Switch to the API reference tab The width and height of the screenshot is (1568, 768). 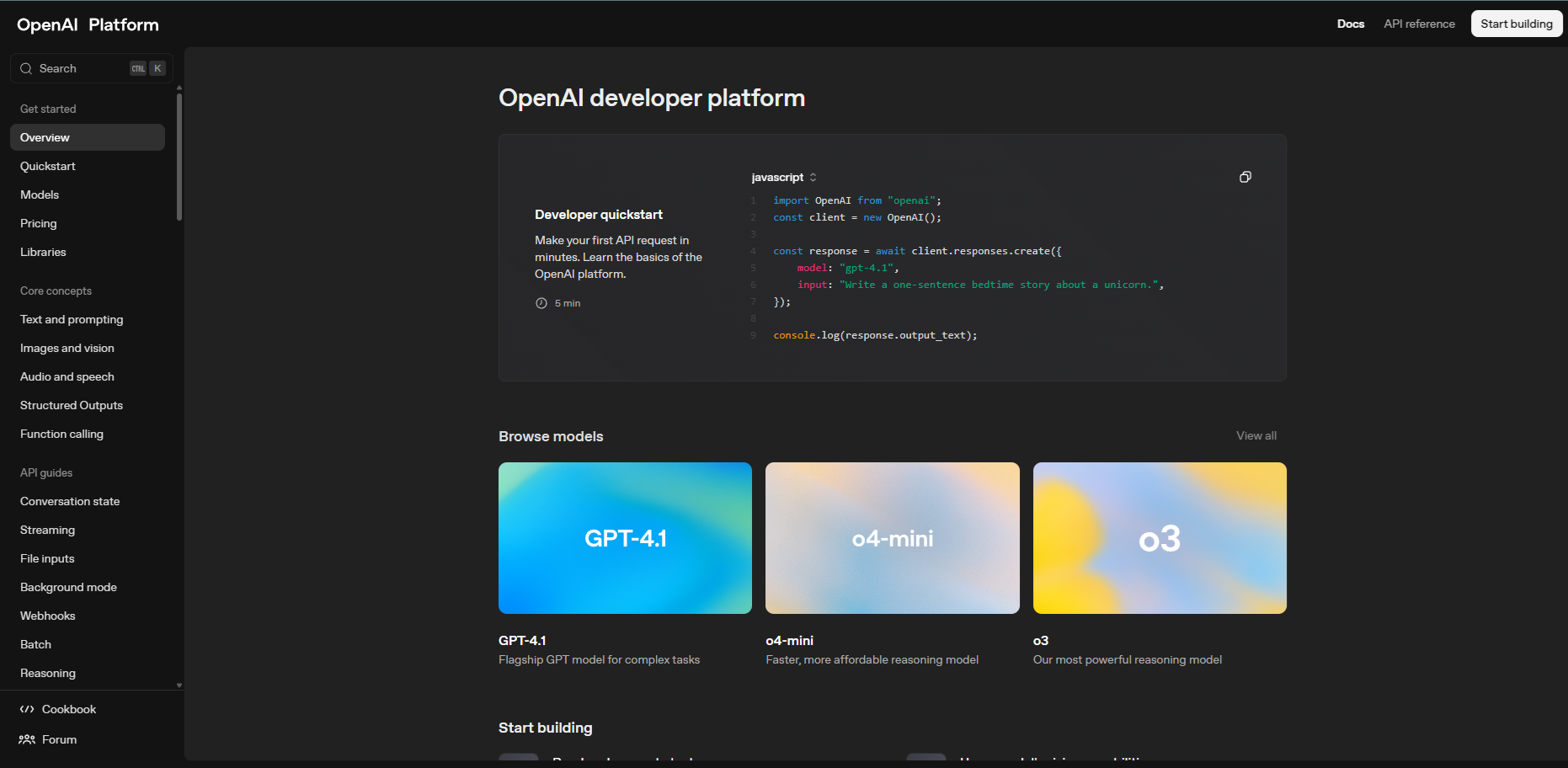(x=1419, y=24)
